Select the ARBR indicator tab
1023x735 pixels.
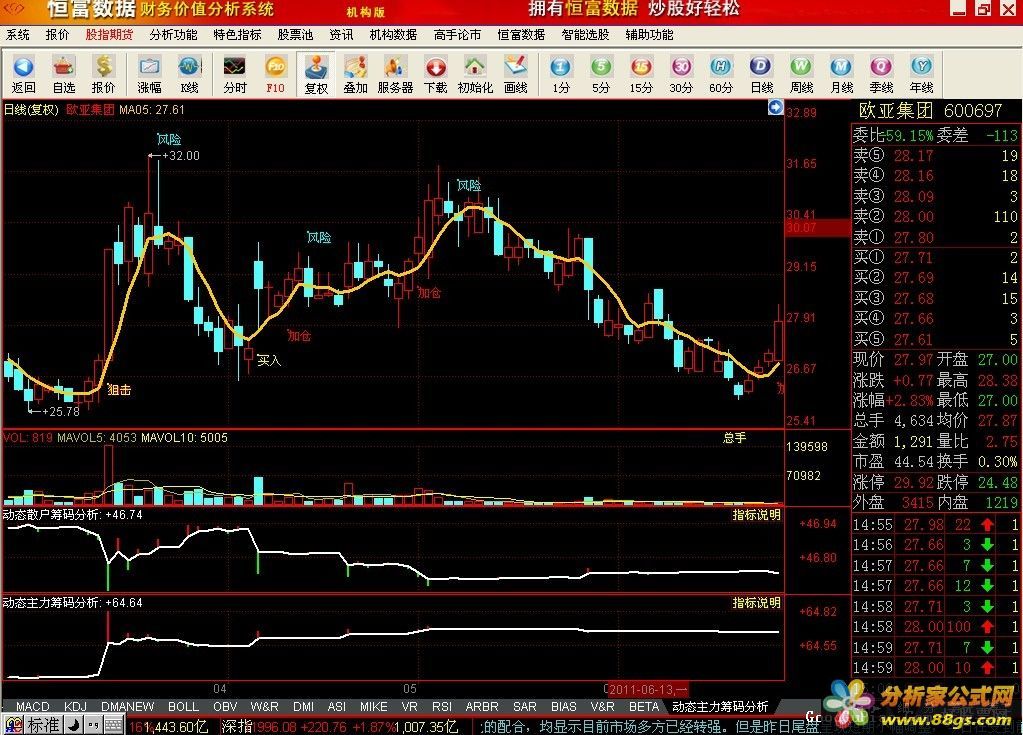481,706
